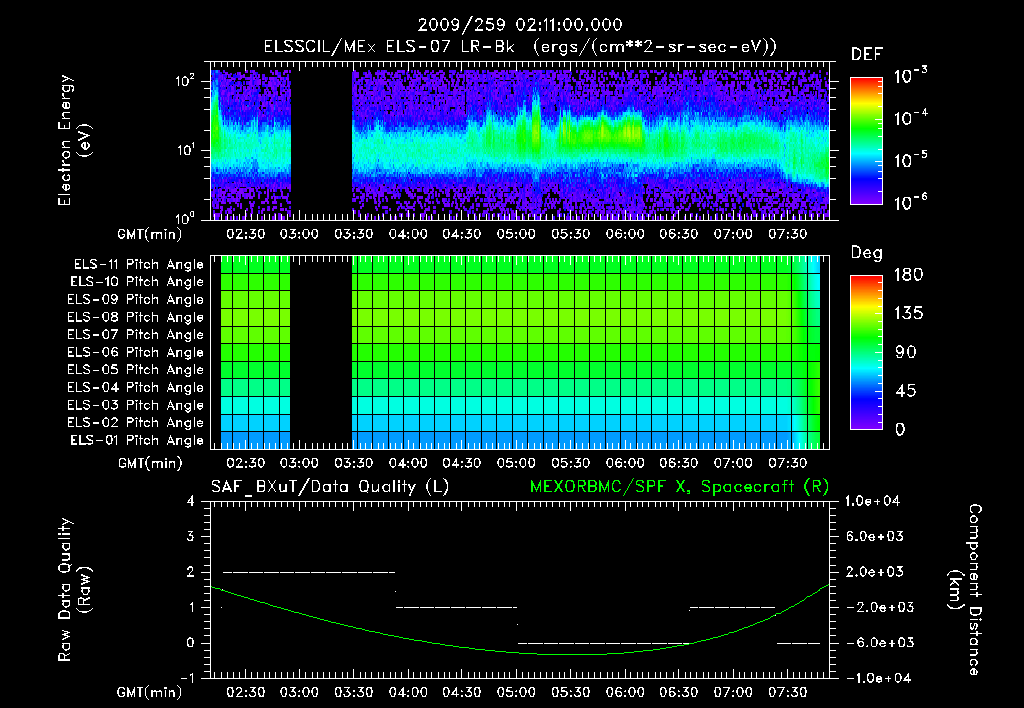The height and width of the screenshot is (708, 1024).
Task: Select the ELS-11 Pitch Angle row label
Action: coord(138,265)
